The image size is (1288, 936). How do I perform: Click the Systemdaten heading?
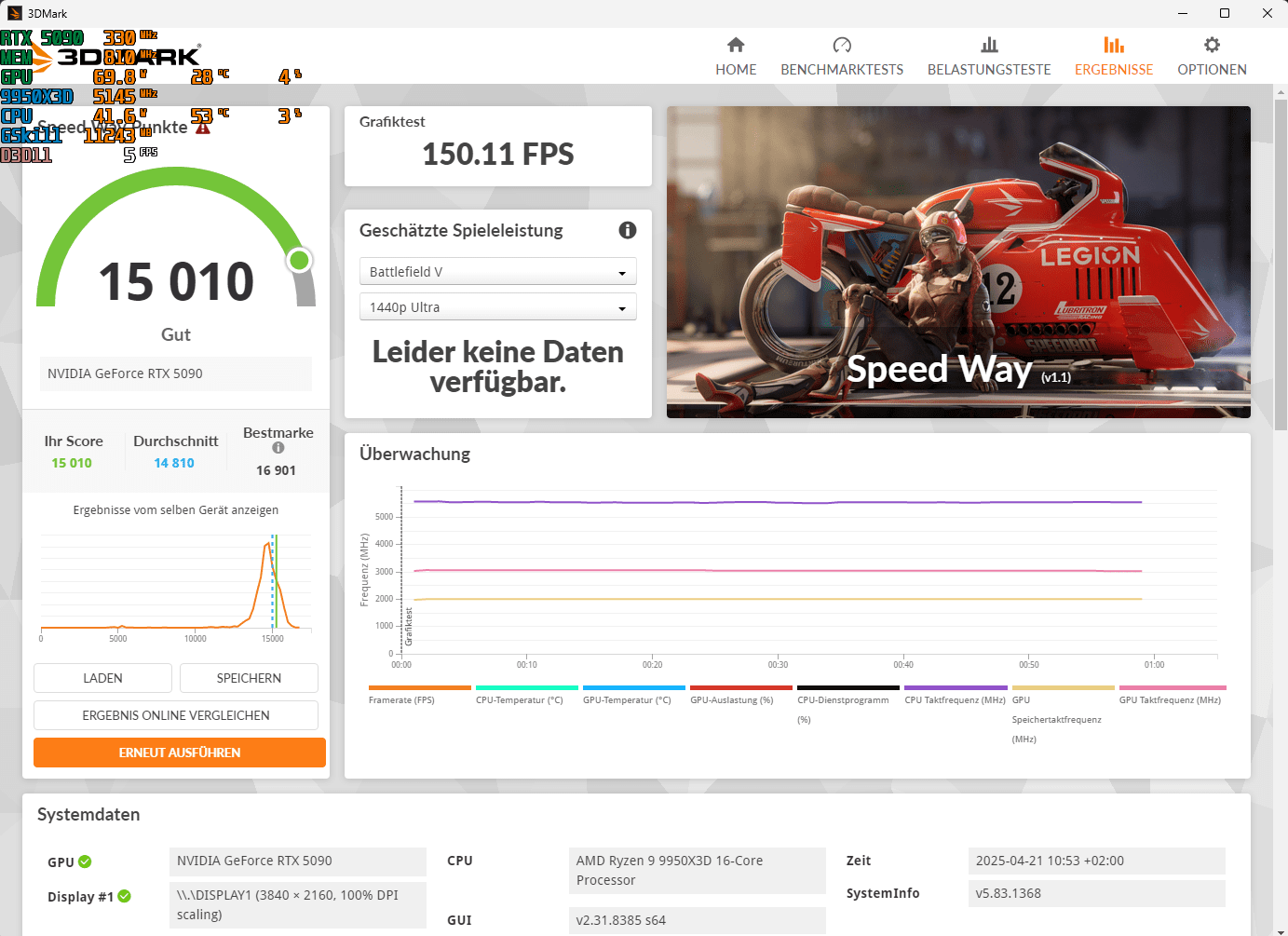[88, 814]
